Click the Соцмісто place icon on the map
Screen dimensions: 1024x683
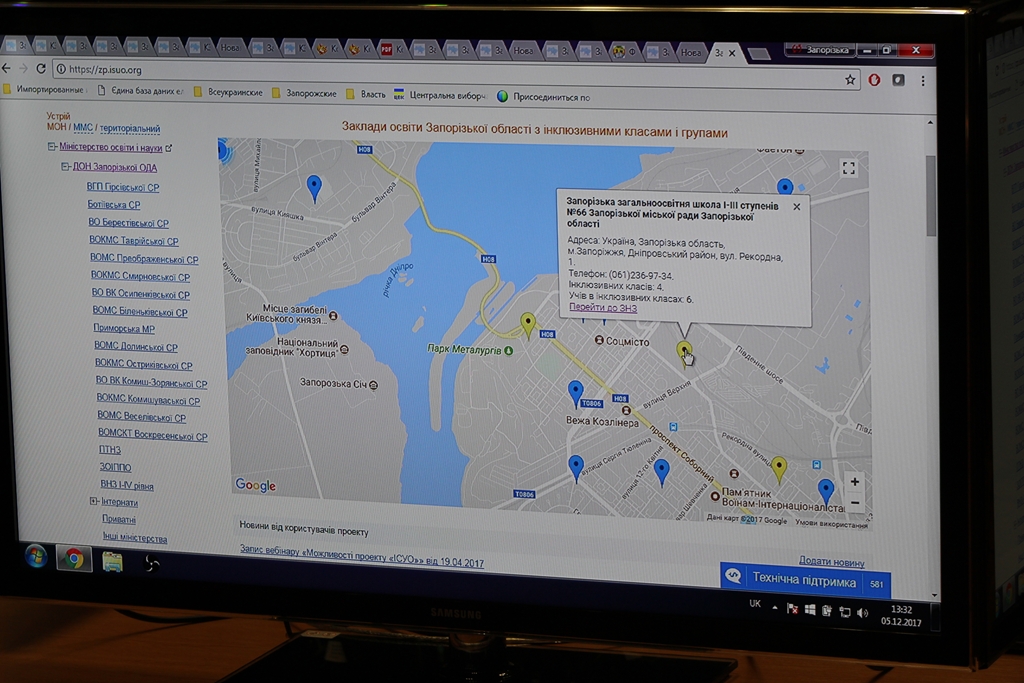pyautogui.click(x=599, y=340)
